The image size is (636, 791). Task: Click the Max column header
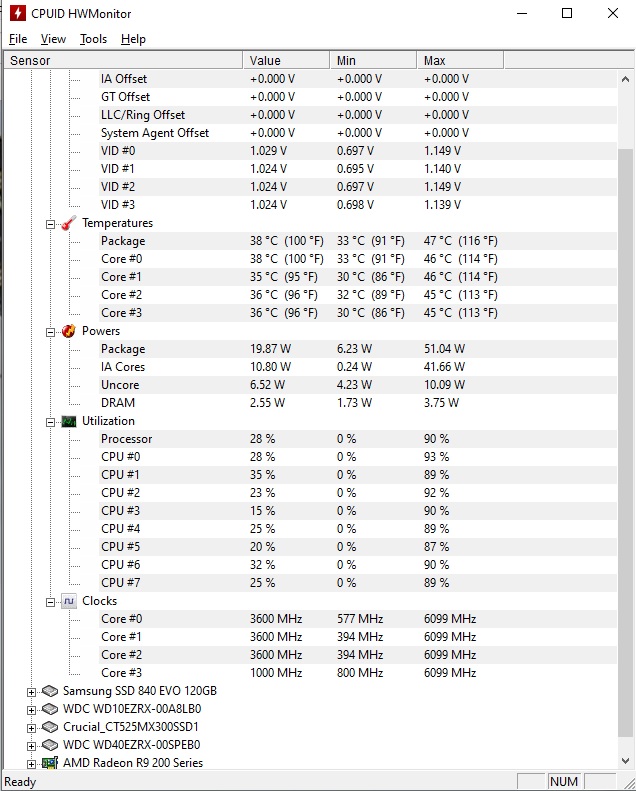pyautogui.click(x=460, y=61)
